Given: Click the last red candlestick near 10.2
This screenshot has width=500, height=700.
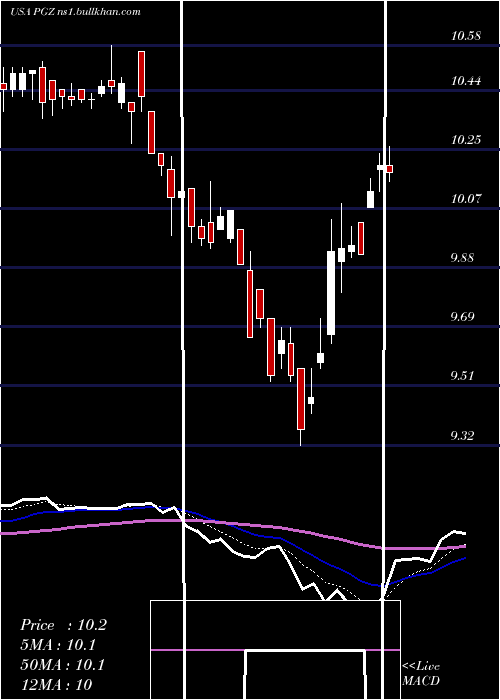Looking at the screenshot, I should tap(389, 169).
